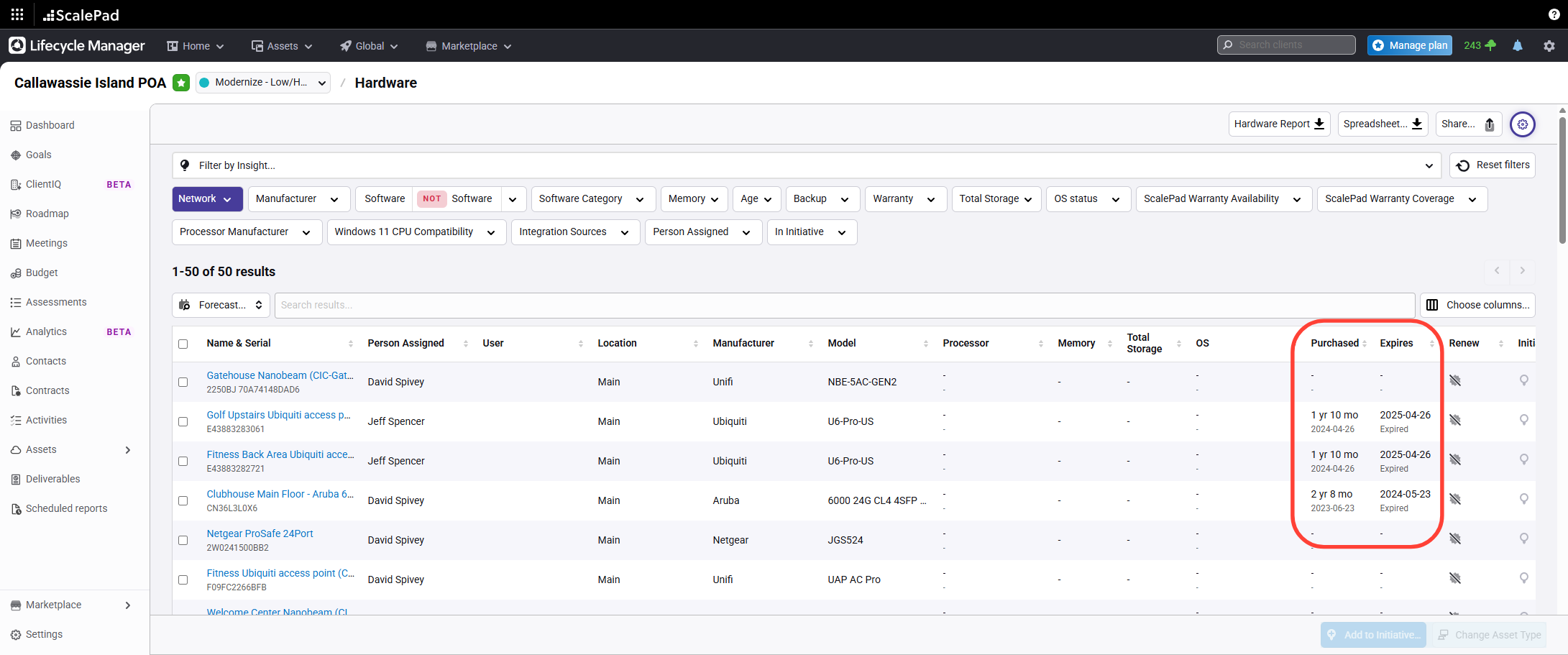Click the Reset filters button
This screenshot has width=1568, height=655.
(1493, 165)
